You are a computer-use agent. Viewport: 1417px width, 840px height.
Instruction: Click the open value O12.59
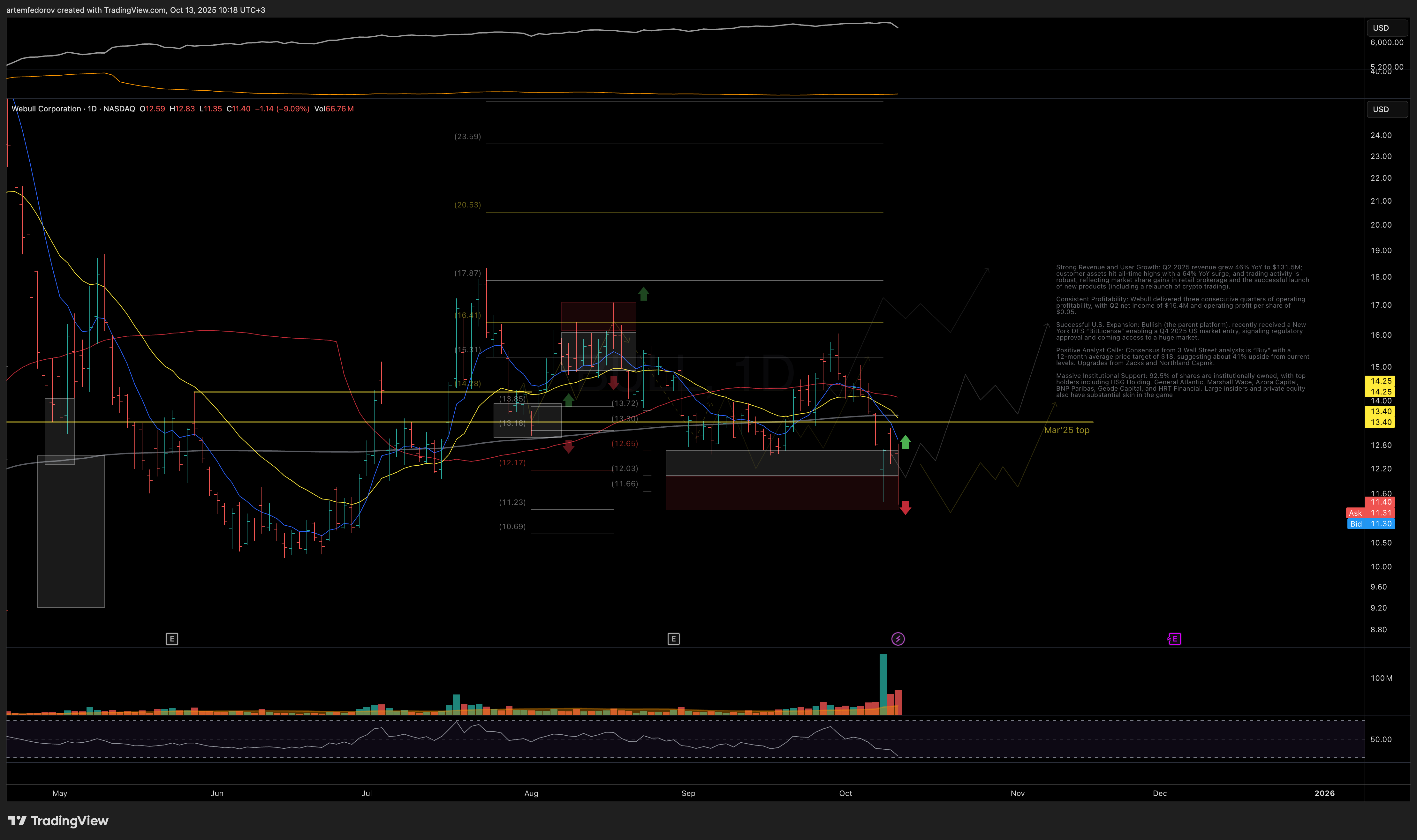click(x=152, y=109)
